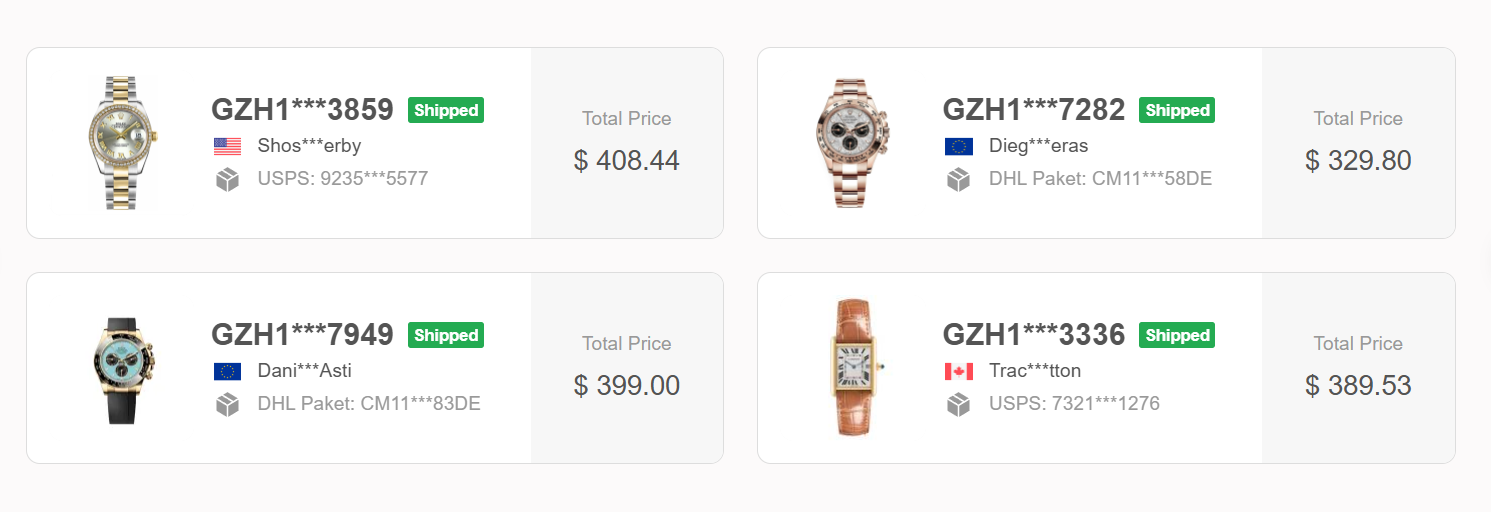Open order number GZH1***3859
This screenshot has height=512, width=1491.
(302, 110)
